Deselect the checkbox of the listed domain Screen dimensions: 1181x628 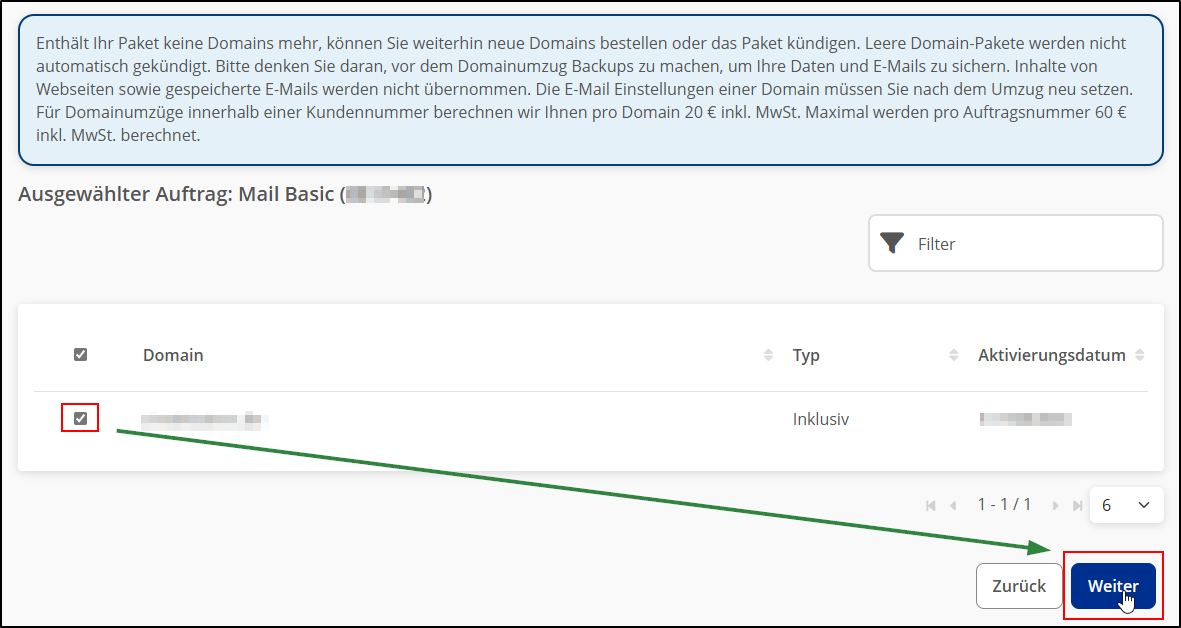[80, 418]
